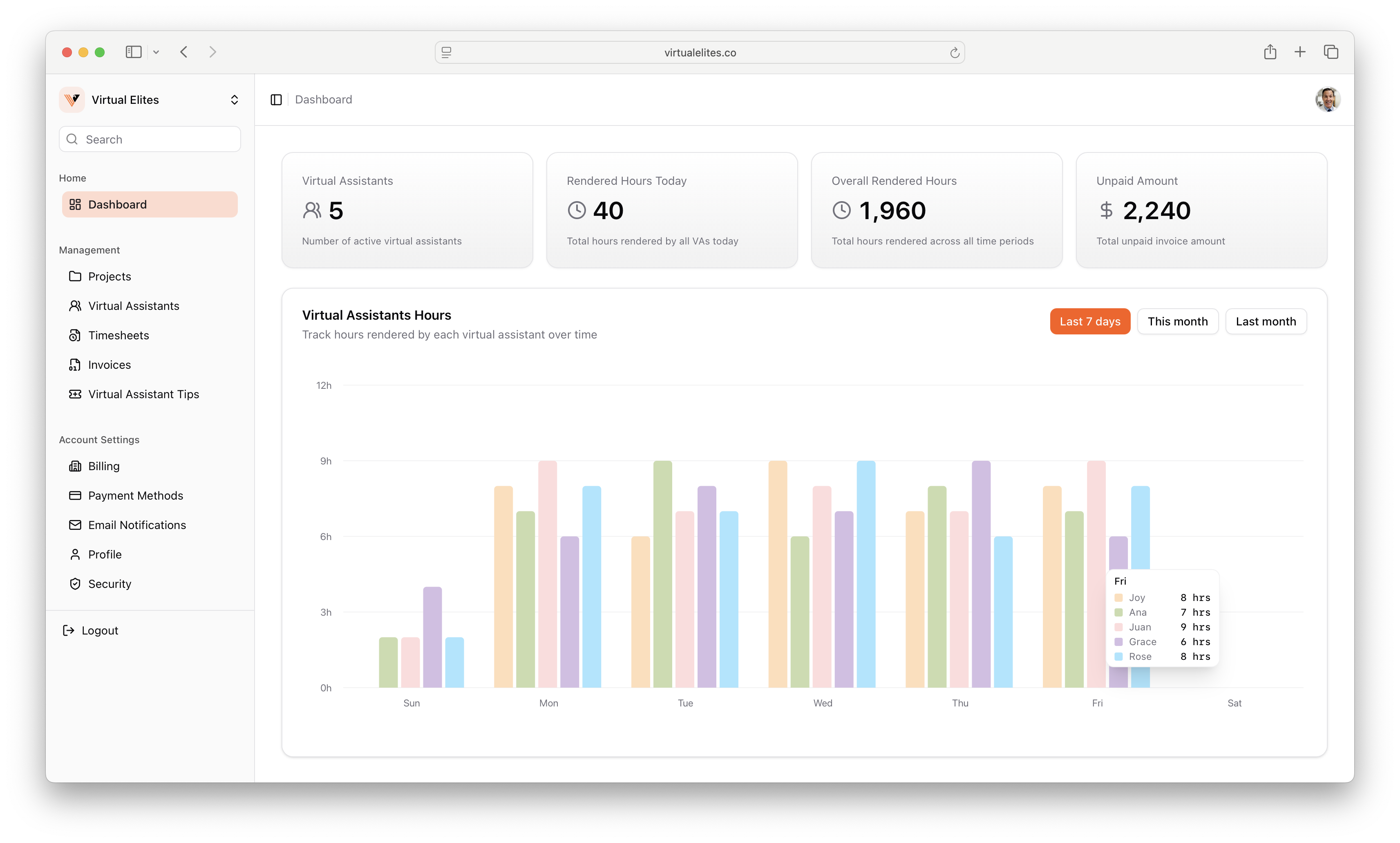Screen dimensions: 1400x843
Task: Open Security via the shield icon
Action: point(76,584)
